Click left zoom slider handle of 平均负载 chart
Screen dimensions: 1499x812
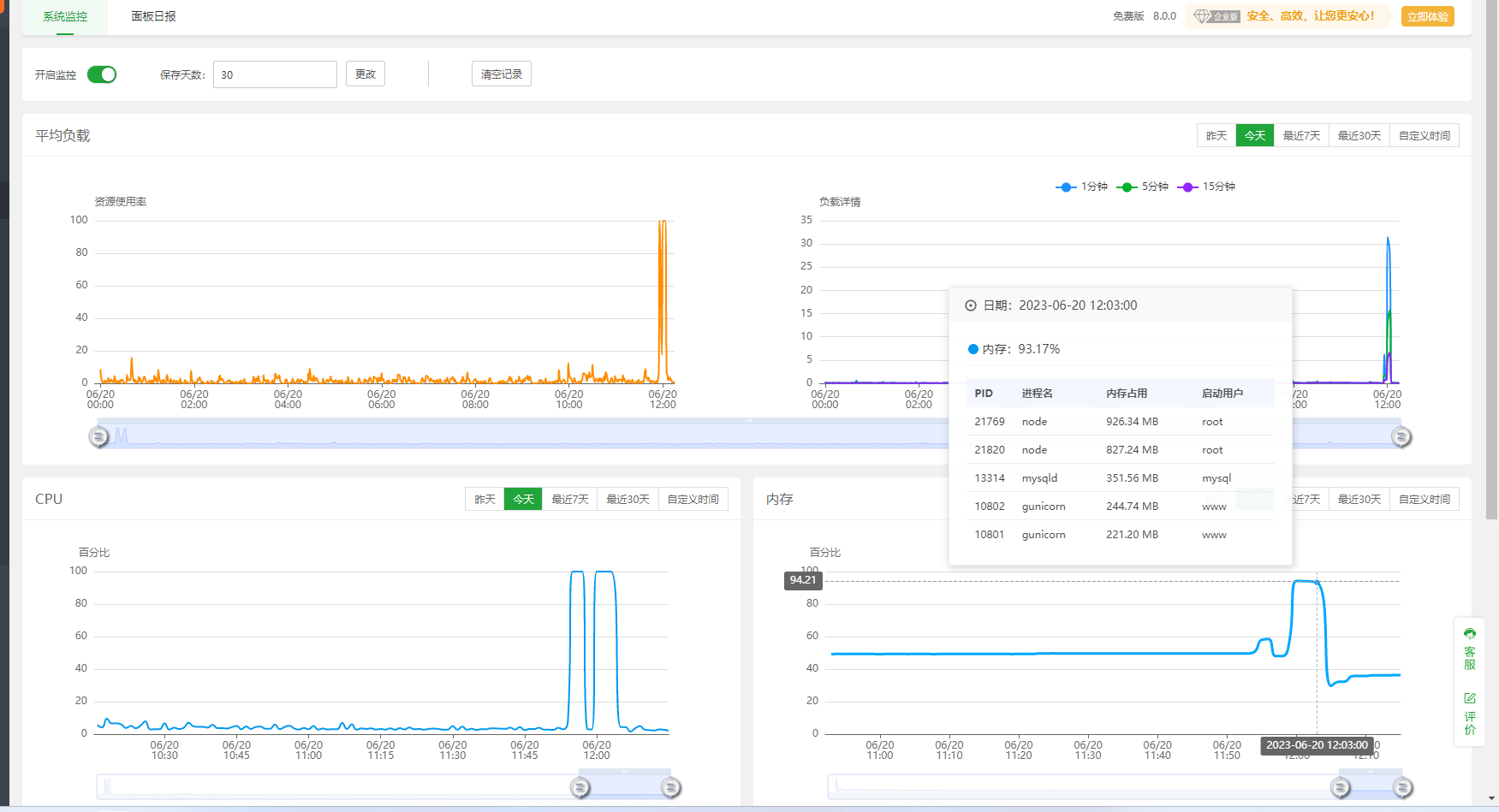click(x=99, y=437)
